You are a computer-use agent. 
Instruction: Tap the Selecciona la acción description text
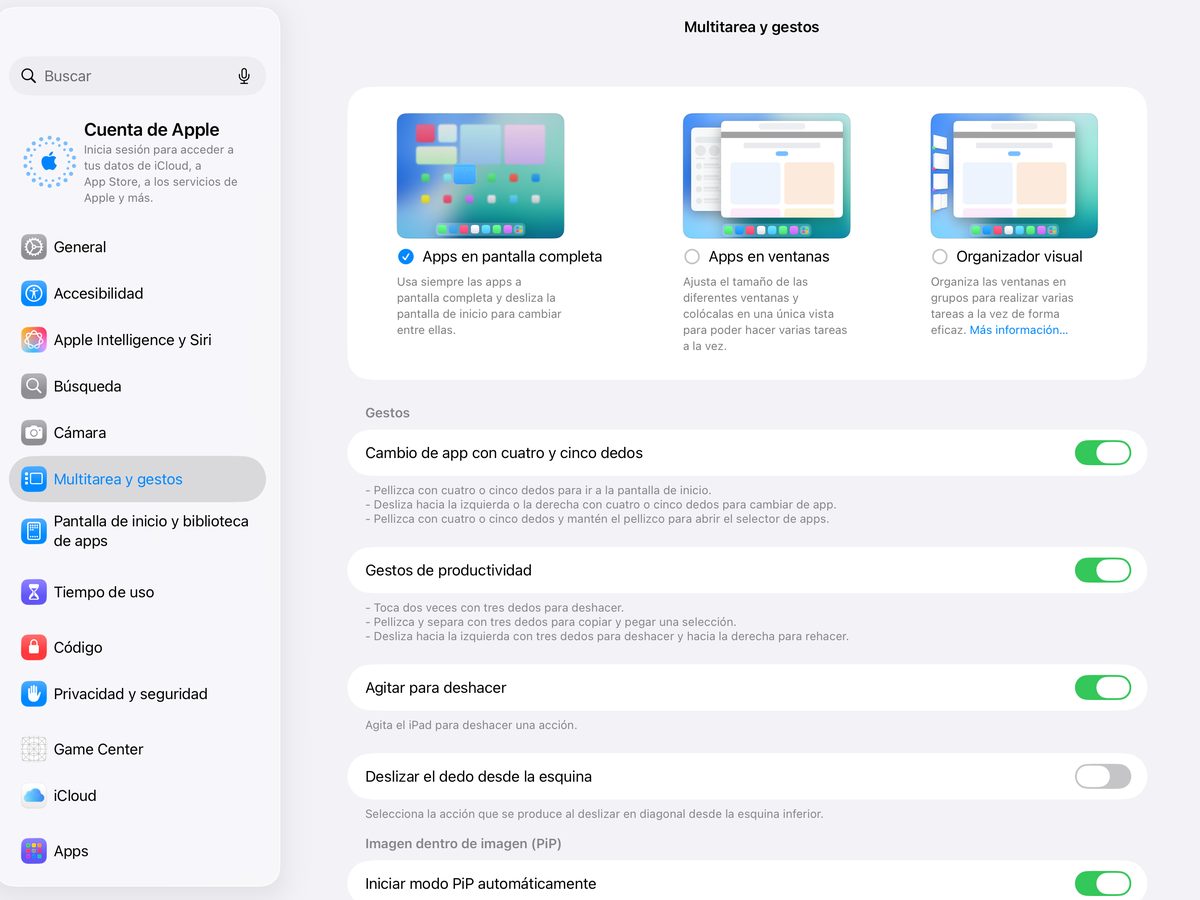(594, 814)
